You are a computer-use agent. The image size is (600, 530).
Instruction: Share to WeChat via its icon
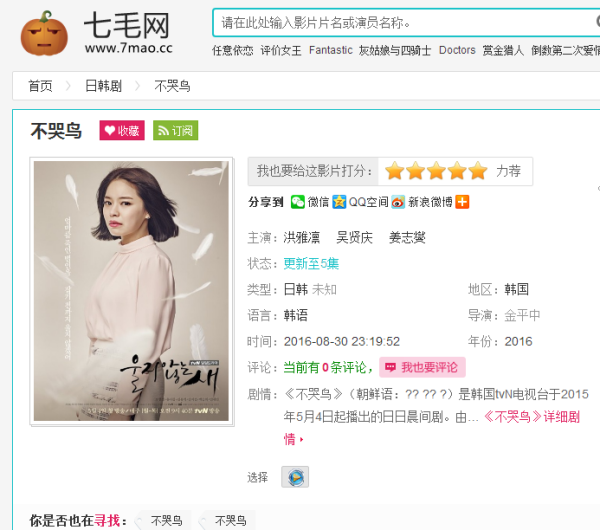pos(298,202)
